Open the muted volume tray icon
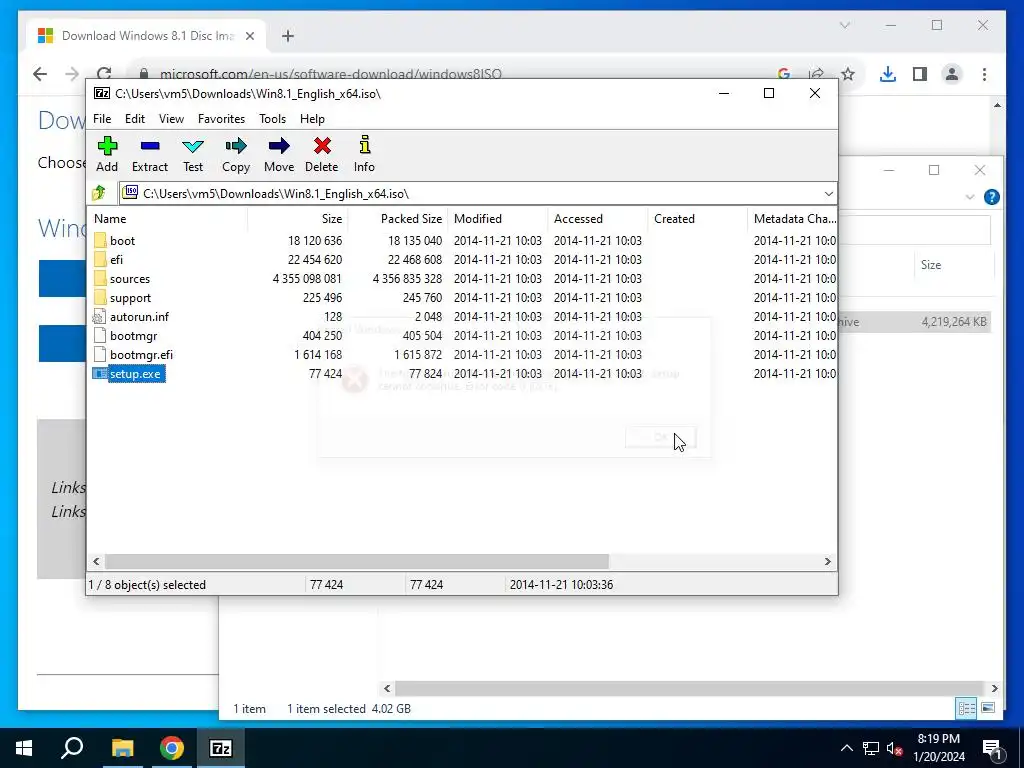This screenshot has height=768, width=1024. (x=894, y=748)
